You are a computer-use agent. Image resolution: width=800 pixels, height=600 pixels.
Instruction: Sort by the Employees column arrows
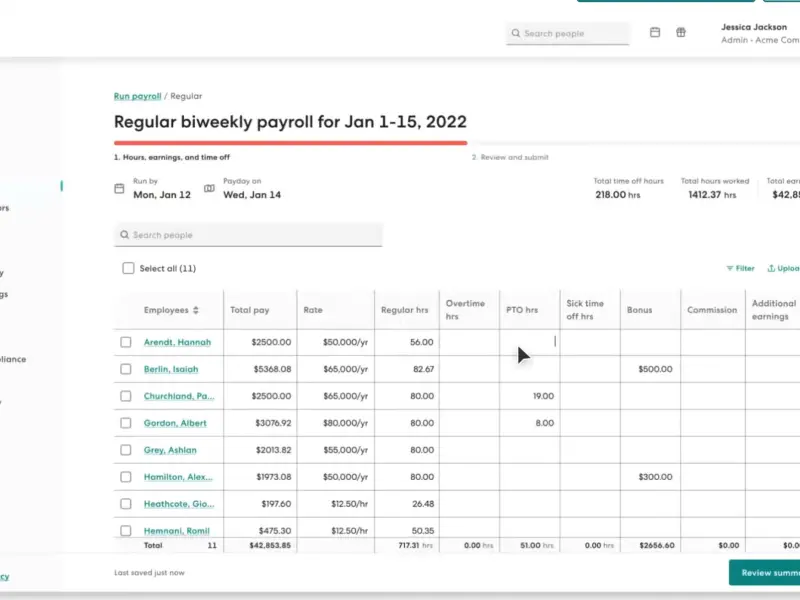(196, 310)
